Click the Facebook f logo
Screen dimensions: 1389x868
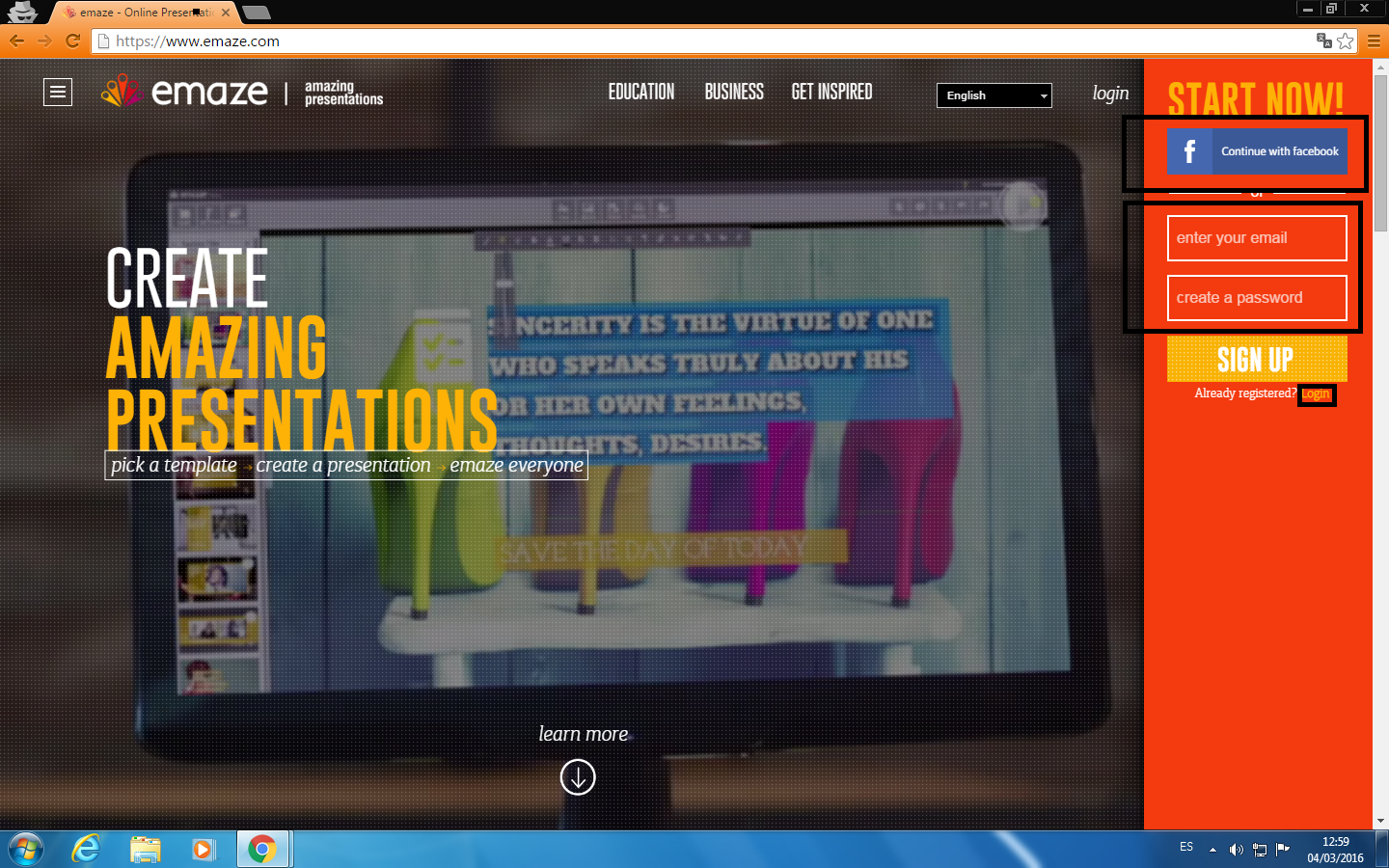pos(1189,151)
